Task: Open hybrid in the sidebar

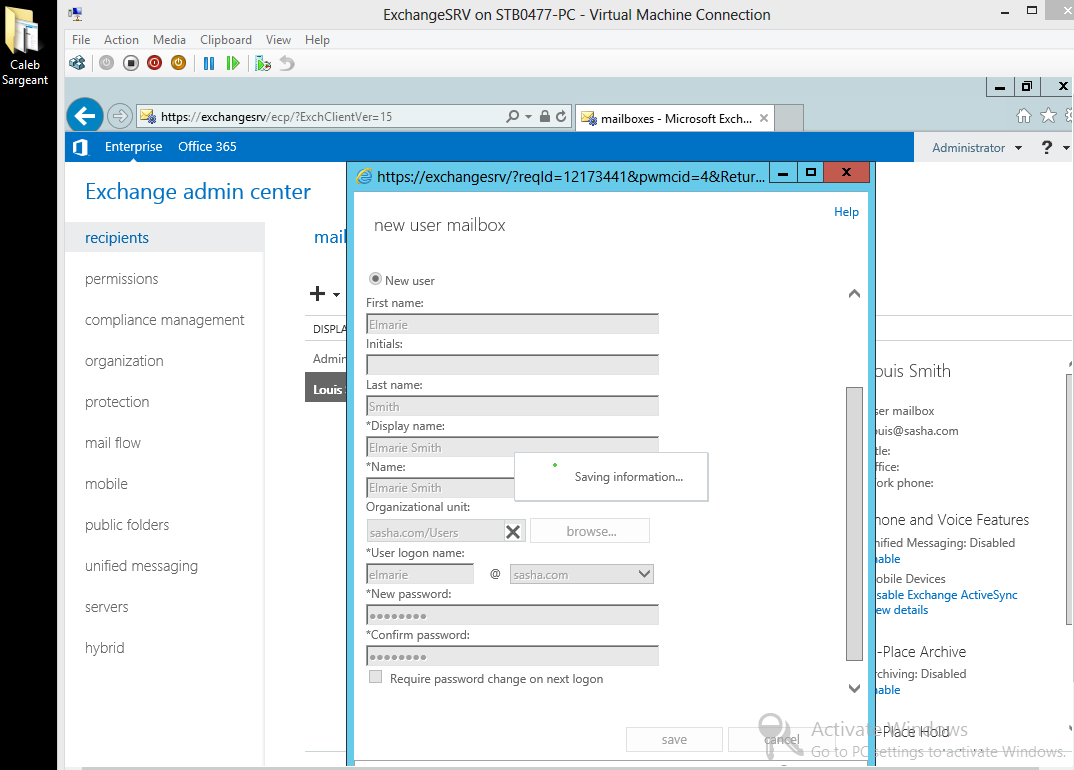Action: click(104, 648)
